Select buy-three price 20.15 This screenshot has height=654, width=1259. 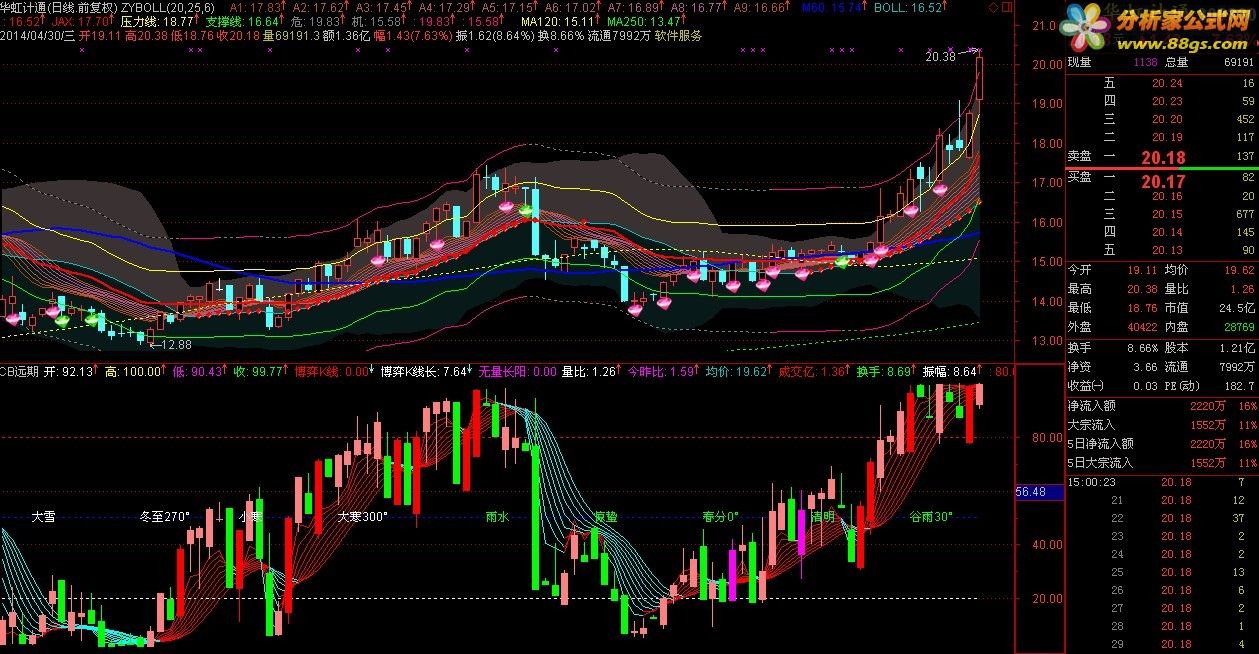click(x=1167, y=214)
